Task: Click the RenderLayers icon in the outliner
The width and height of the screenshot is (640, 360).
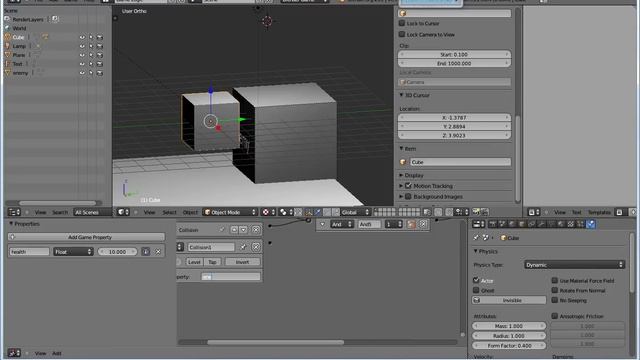Action: coord(7,19)
